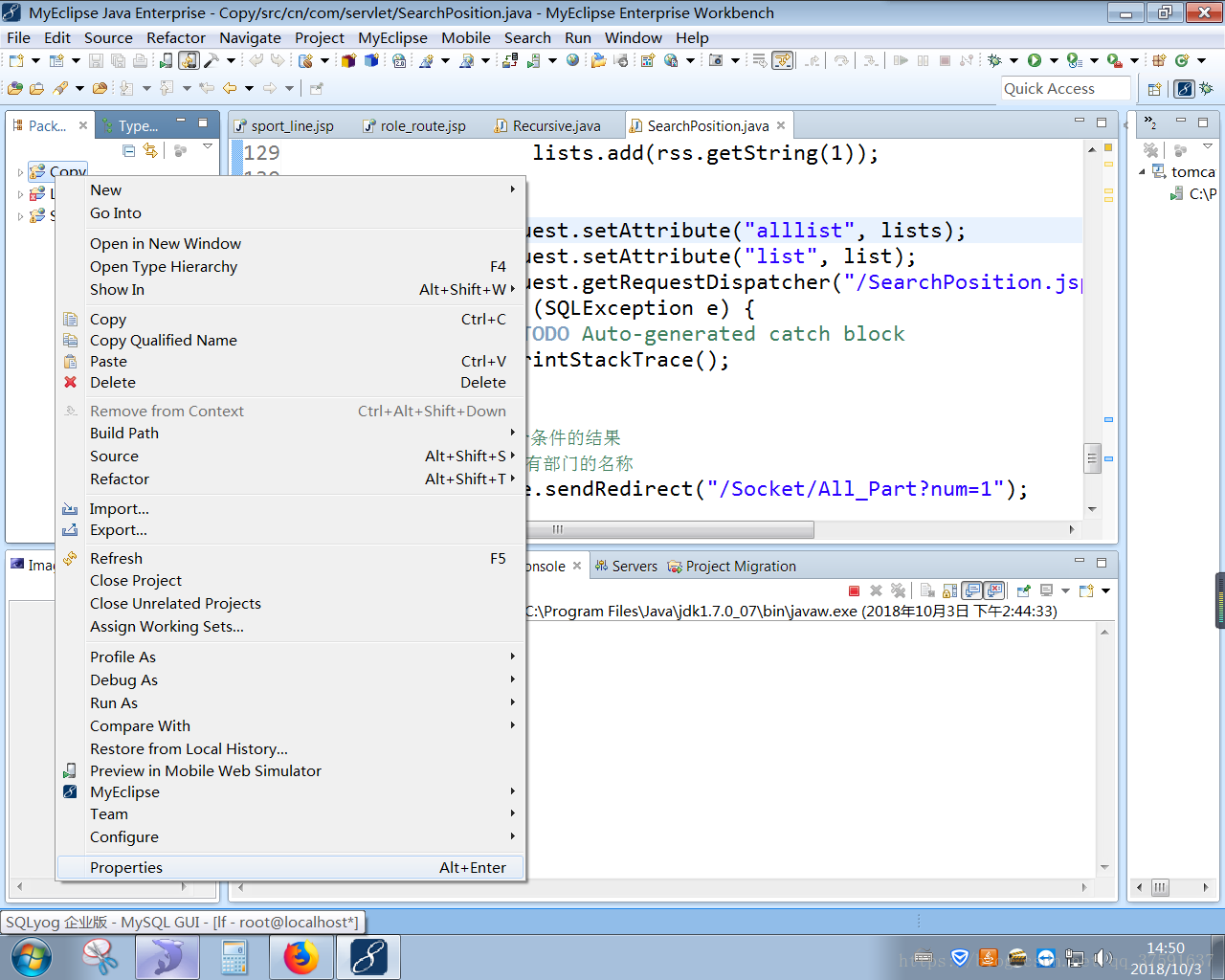Click the Open Perspective icon
Screen dimensions: 1225x980
[x=1154, y=88]
